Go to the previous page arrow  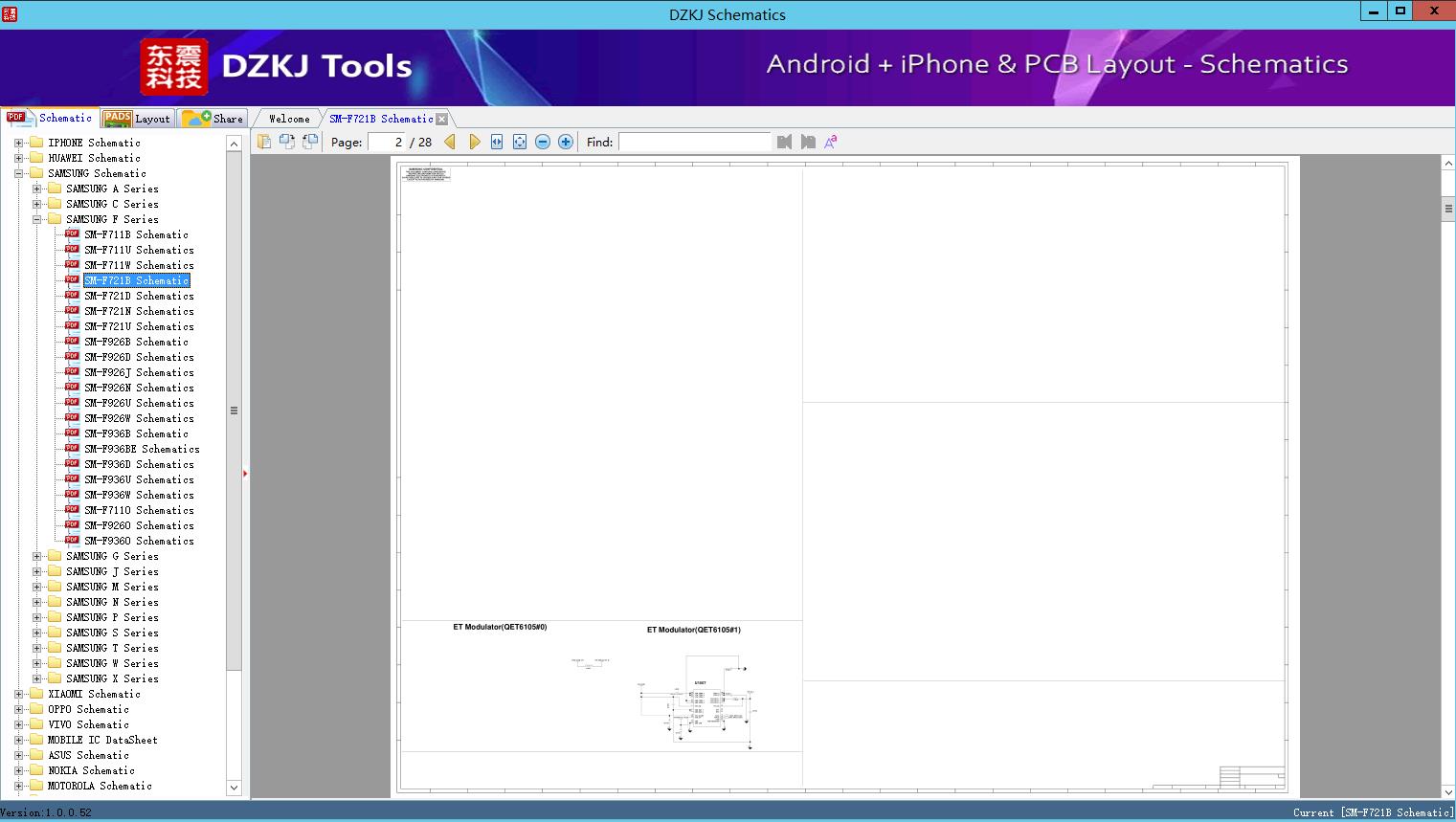[x=450, y=142]
